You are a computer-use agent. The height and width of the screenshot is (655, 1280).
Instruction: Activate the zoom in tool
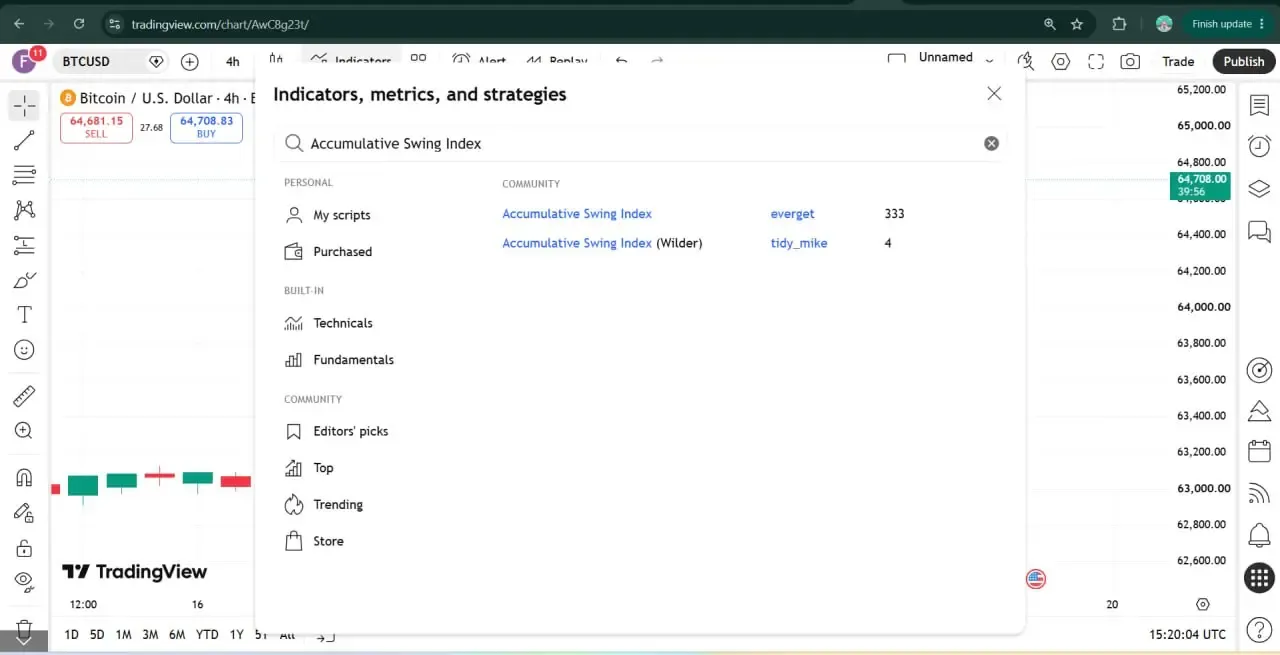pos(24,431)
